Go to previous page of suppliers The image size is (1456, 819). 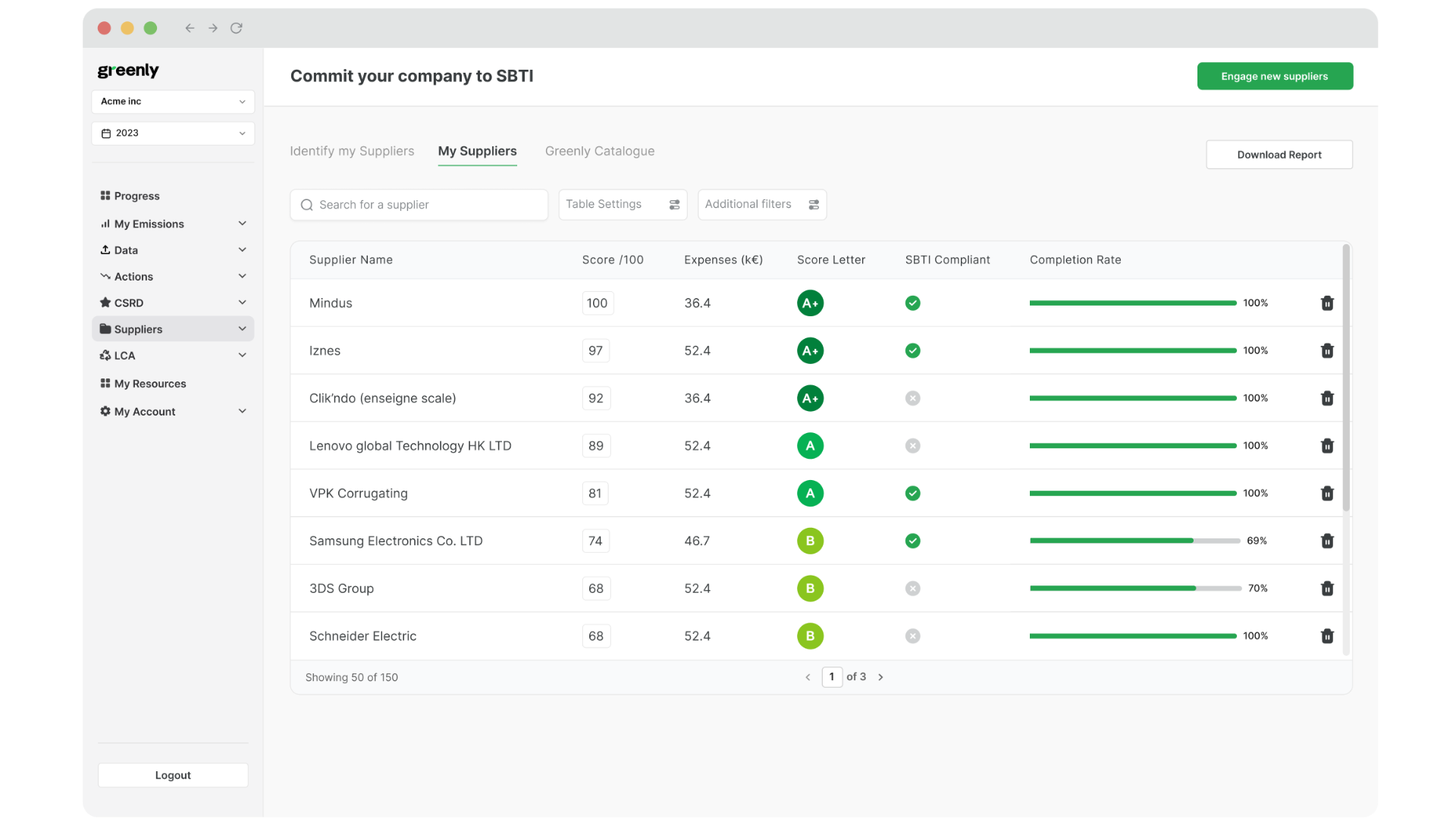click(x=808, y=677)
